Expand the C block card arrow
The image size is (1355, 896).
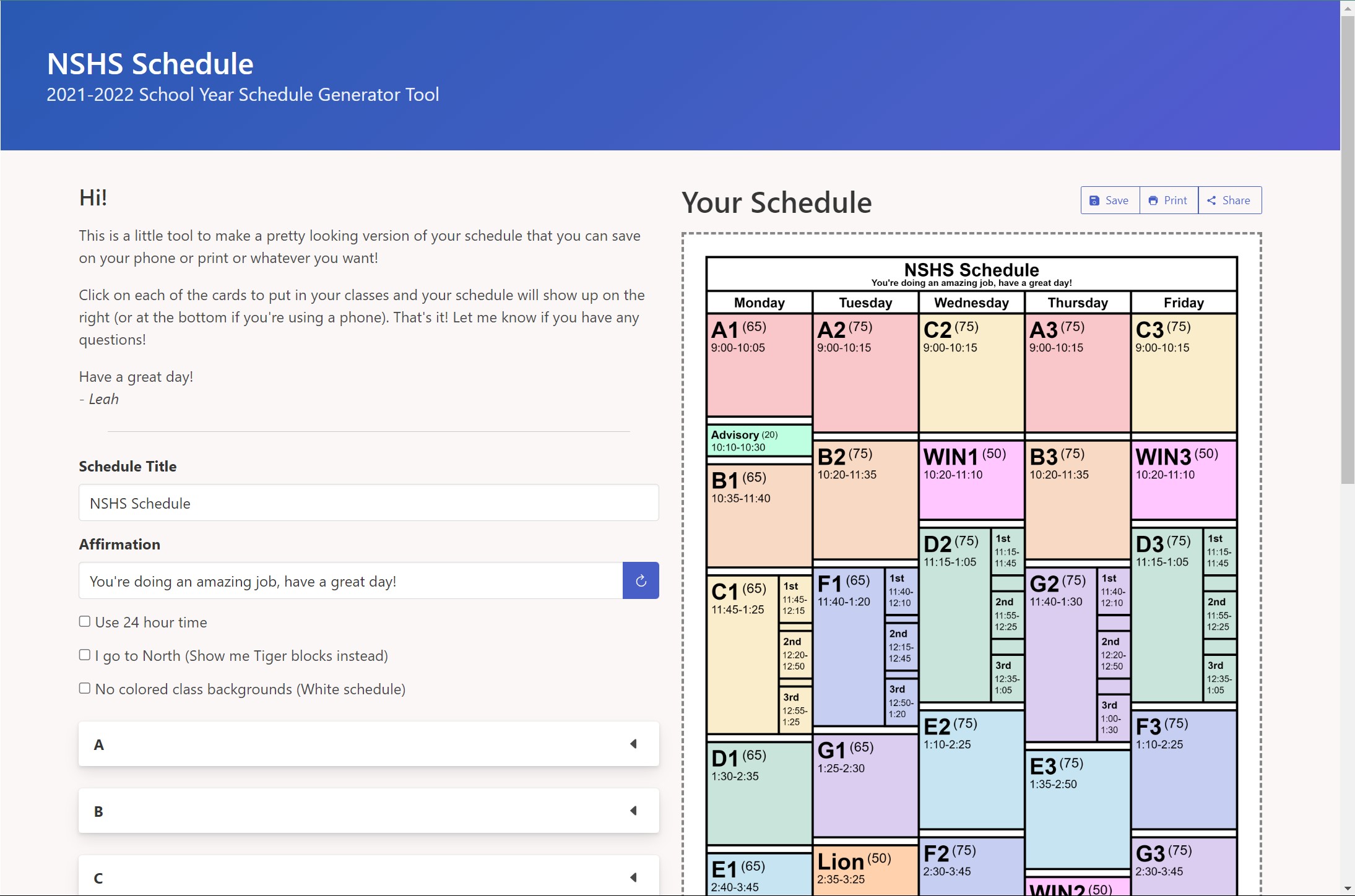click(633, 877)
